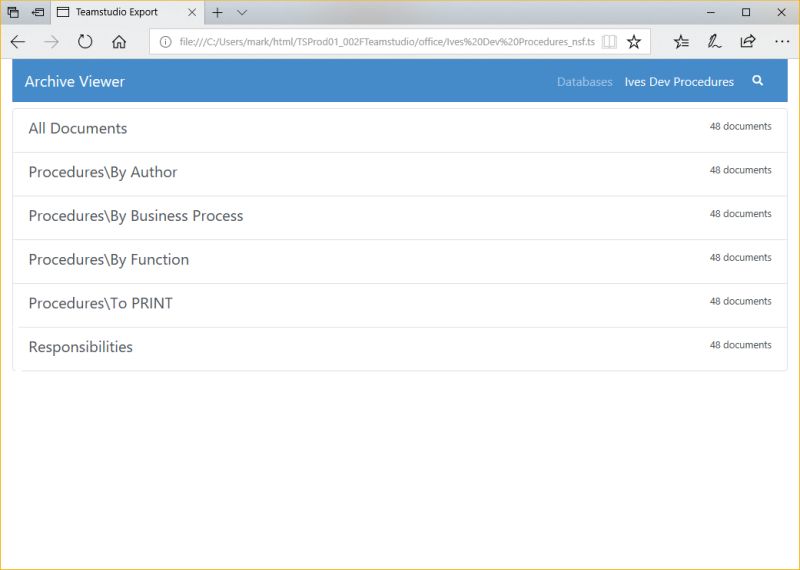Toggle Reading view book icon

pyautogui.click(x=609, y=42)
